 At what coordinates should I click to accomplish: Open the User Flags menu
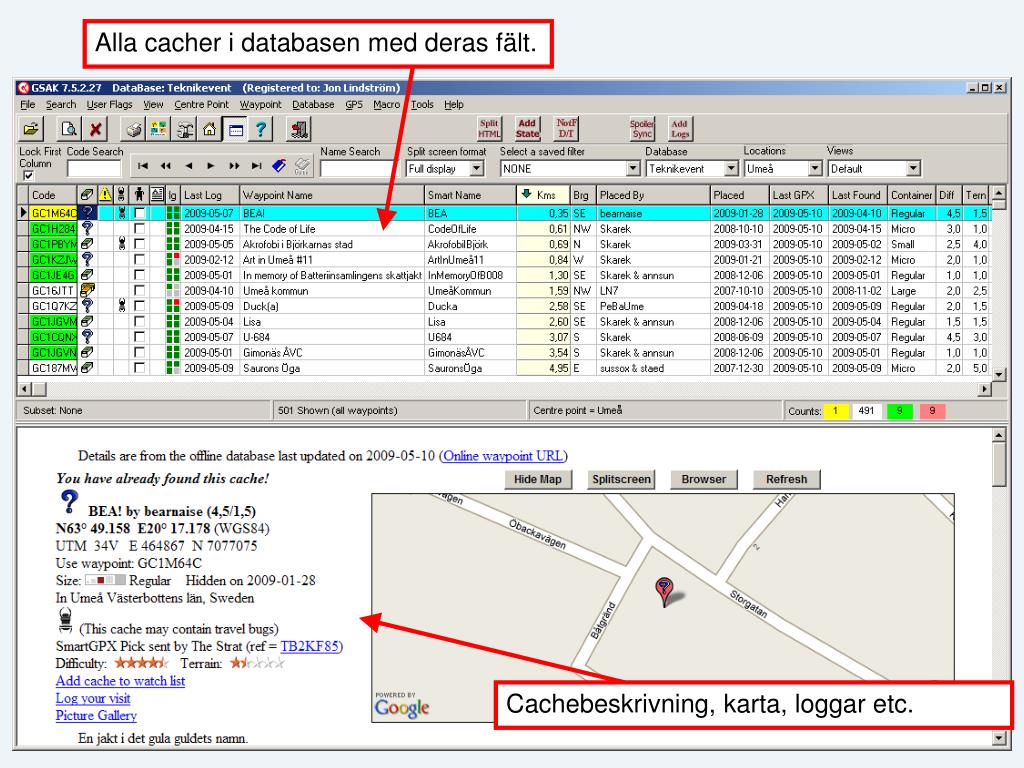pos(109,104)
